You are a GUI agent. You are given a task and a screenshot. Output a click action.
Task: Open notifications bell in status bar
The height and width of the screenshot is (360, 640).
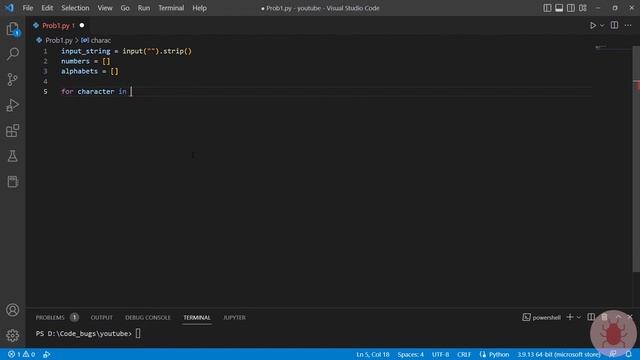tap(629, 354)
